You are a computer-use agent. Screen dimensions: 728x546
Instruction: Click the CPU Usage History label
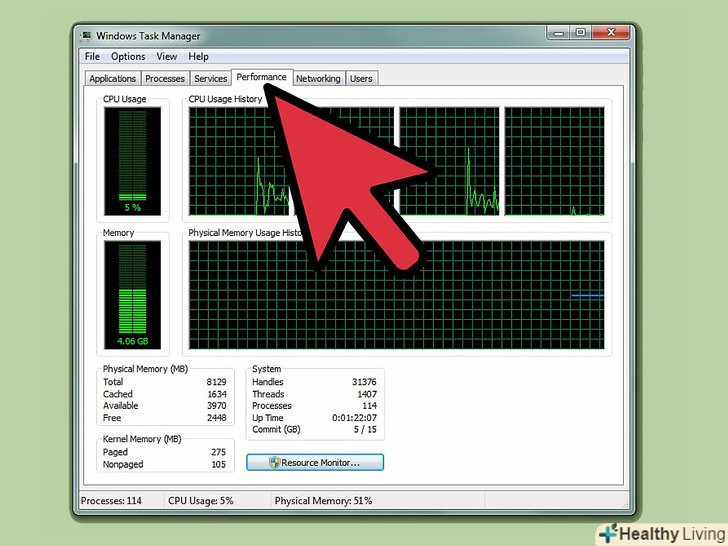coord(225,99)
